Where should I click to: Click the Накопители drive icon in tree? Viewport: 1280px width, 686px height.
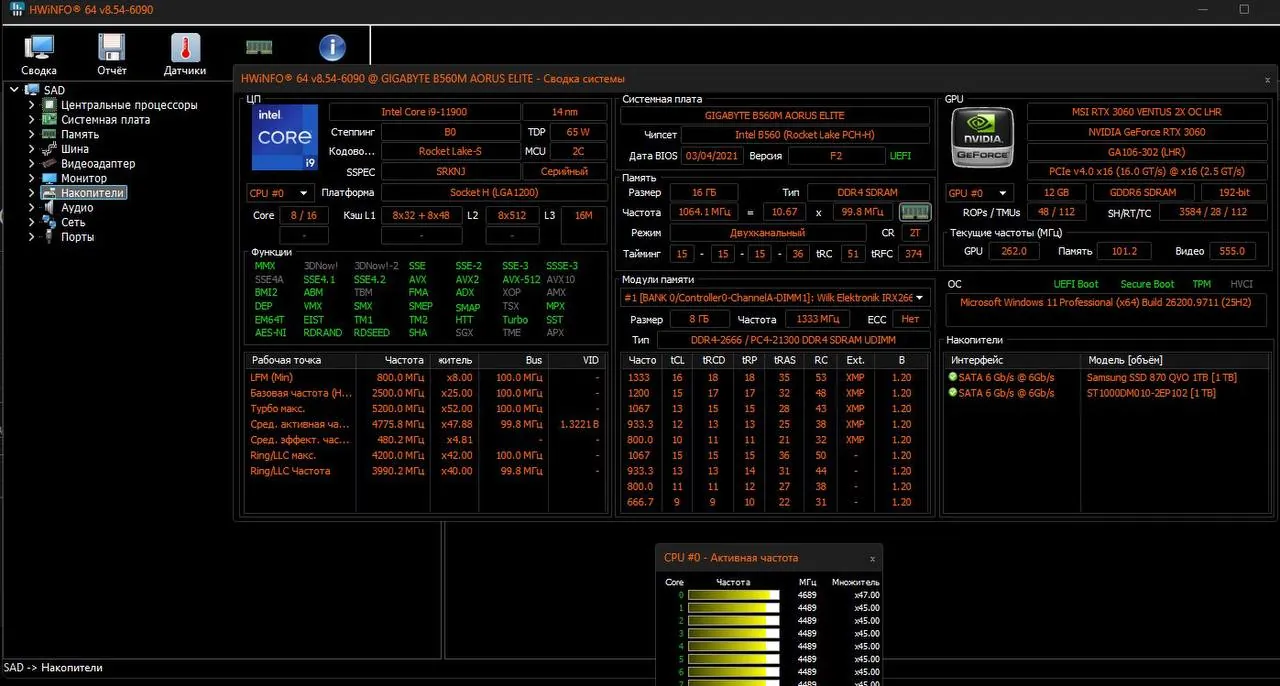pos(48,193)
